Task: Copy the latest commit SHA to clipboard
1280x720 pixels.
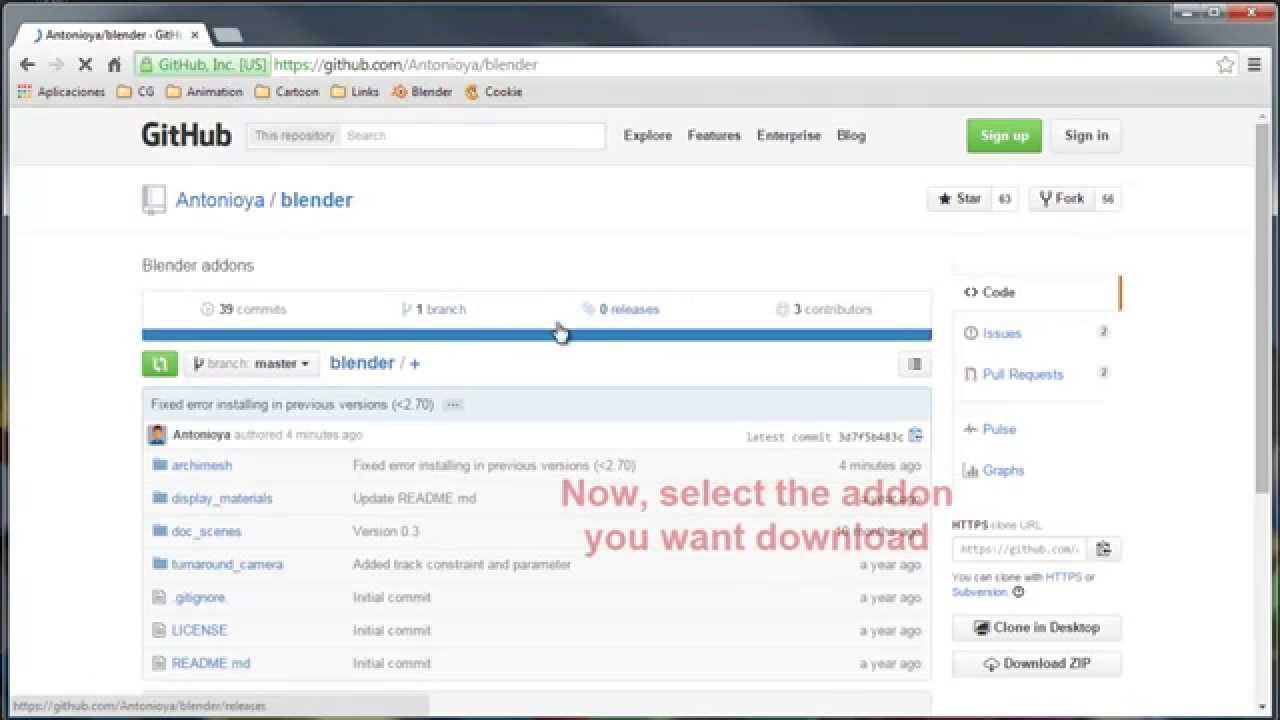Action: (916, 436)
